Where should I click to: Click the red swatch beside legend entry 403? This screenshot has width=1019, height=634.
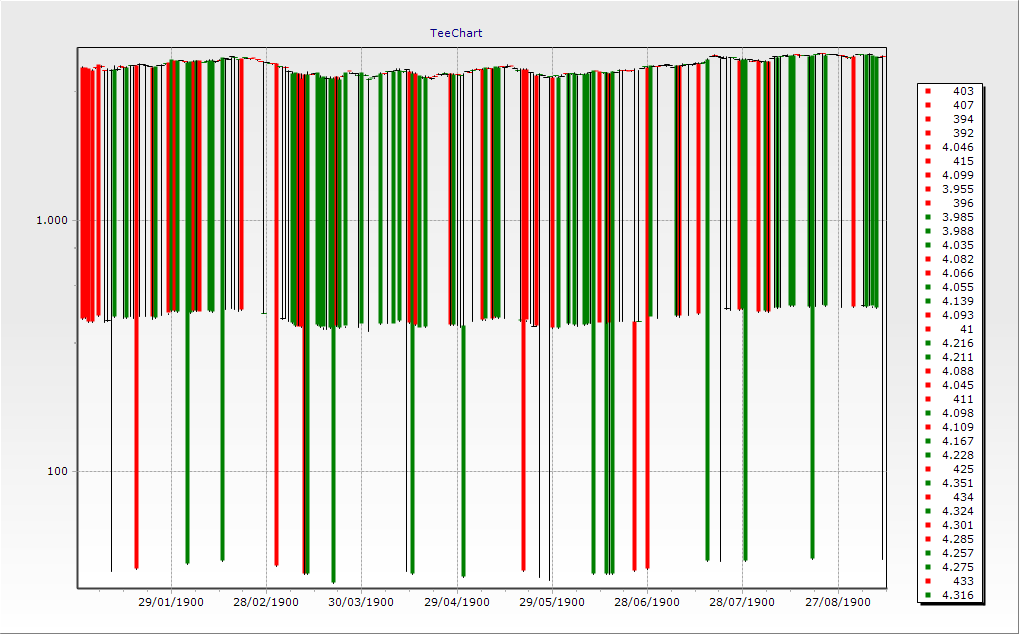click(928, 92)
